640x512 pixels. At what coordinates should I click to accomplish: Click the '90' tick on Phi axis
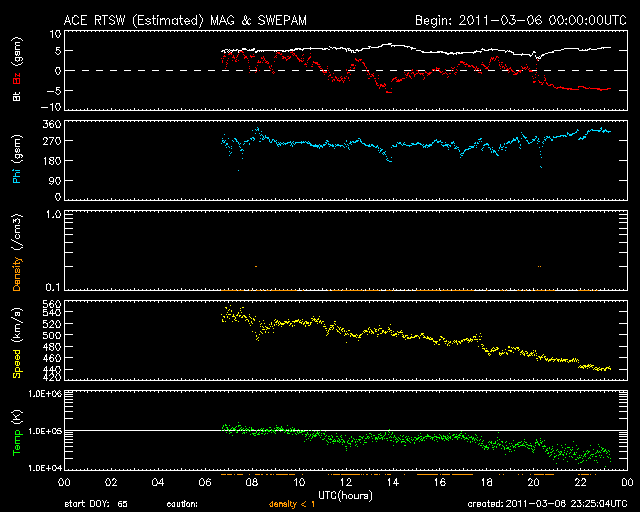pos(55,180)
